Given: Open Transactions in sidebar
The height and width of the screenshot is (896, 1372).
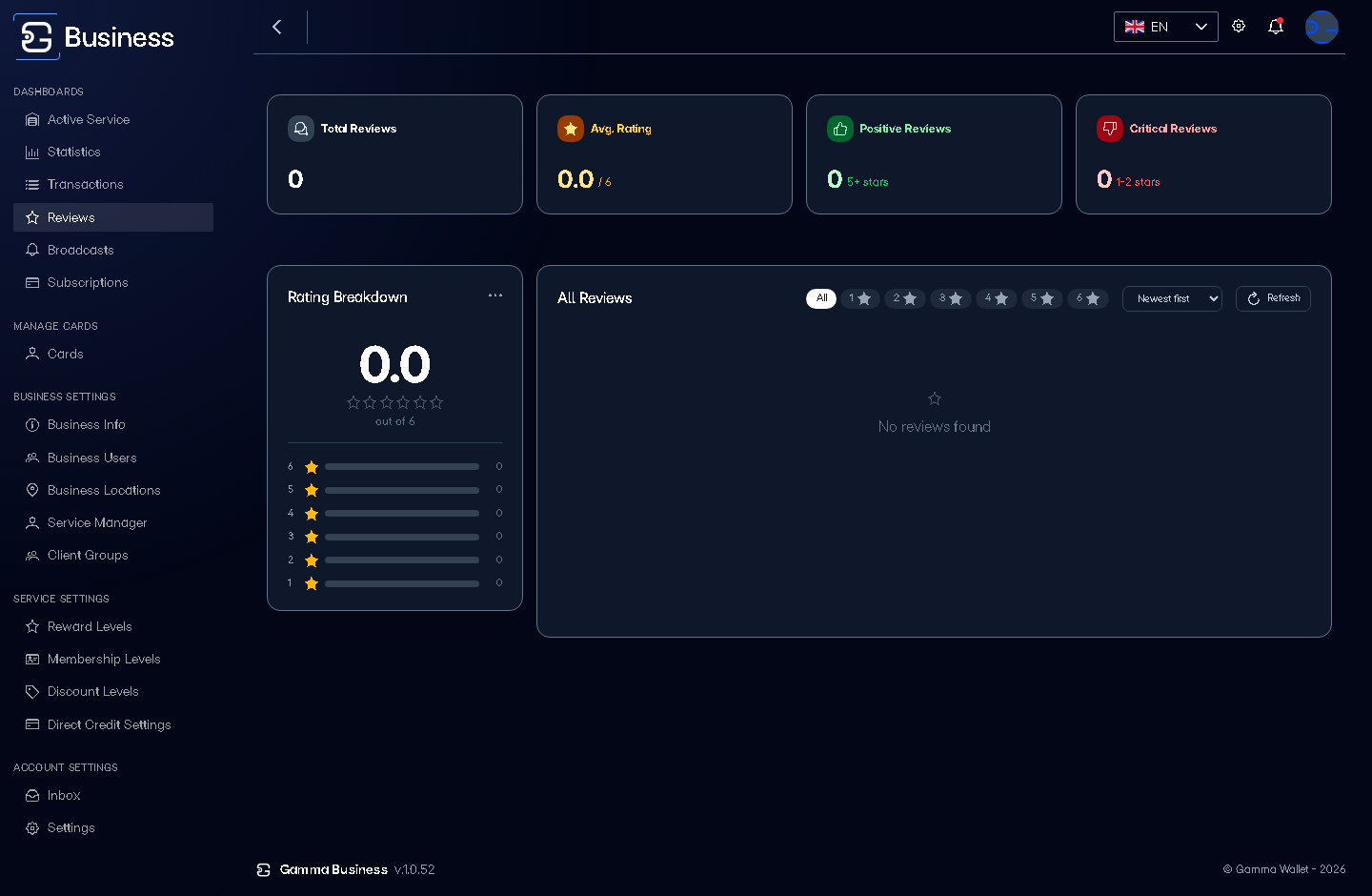Looking at the screenshot, I should coord(113,184).
